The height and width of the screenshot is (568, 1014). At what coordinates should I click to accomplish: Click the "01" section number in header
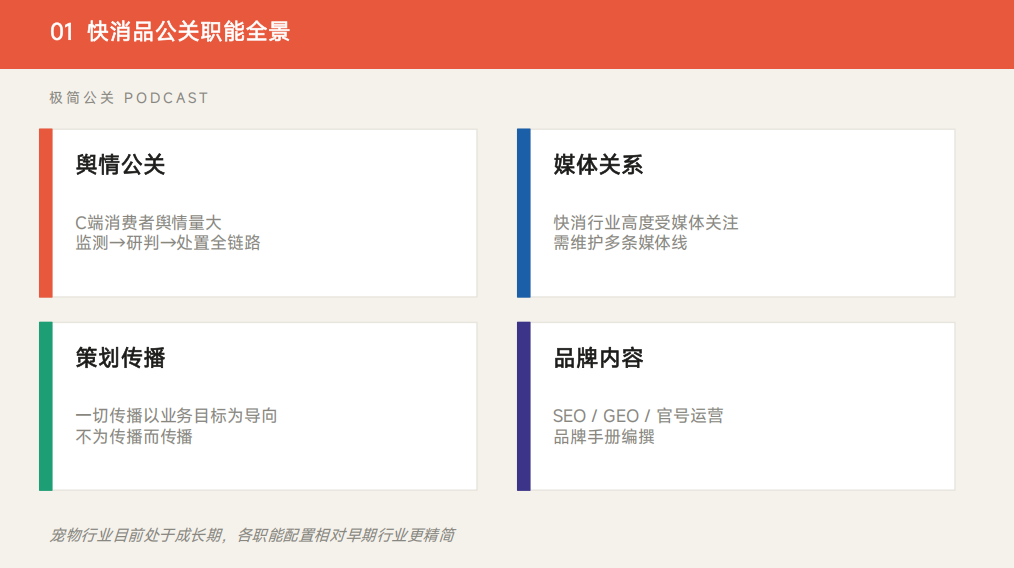tap(62, 32)
